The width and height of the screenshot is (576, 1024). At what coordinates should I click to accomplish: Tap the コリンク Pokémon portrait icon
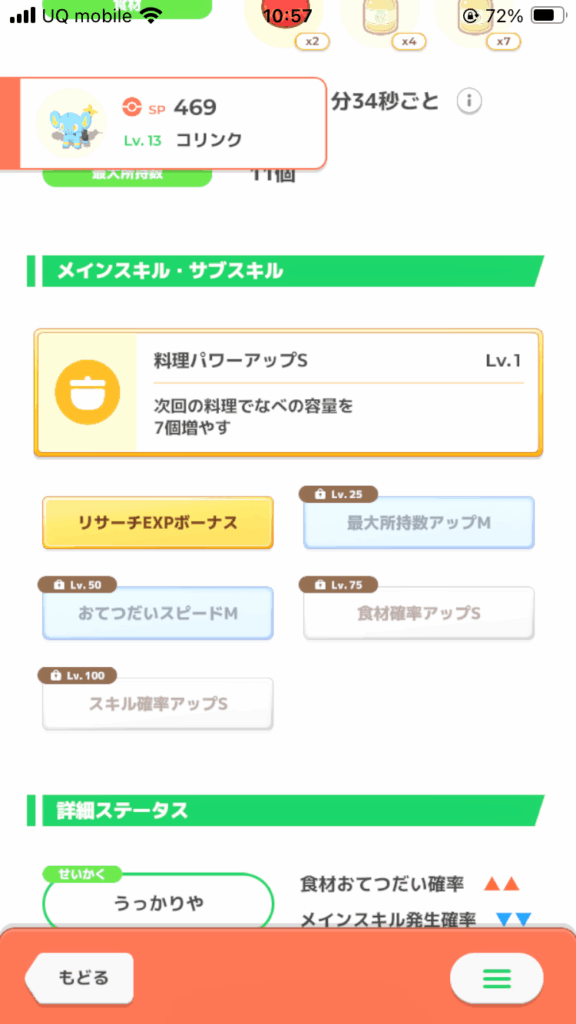pos(71,123)
